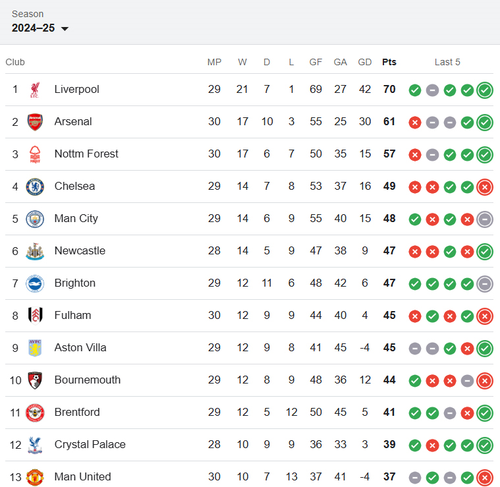
Task: Click the Pts column header
Action: coord(389,62)
